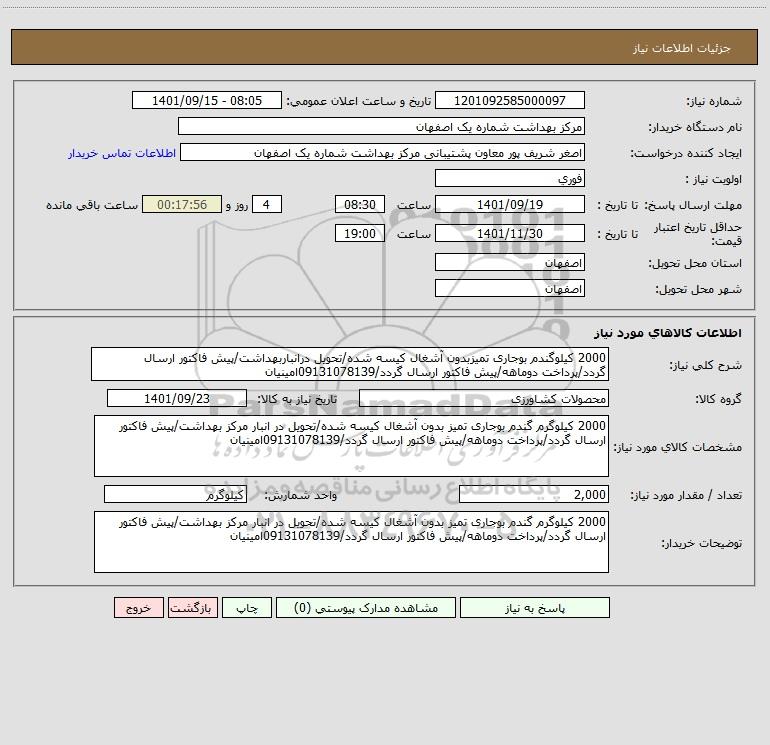Click the 'واحد شمارش:' label
Image resolution: width=770 pixels, height=745 pixels.
301,495
